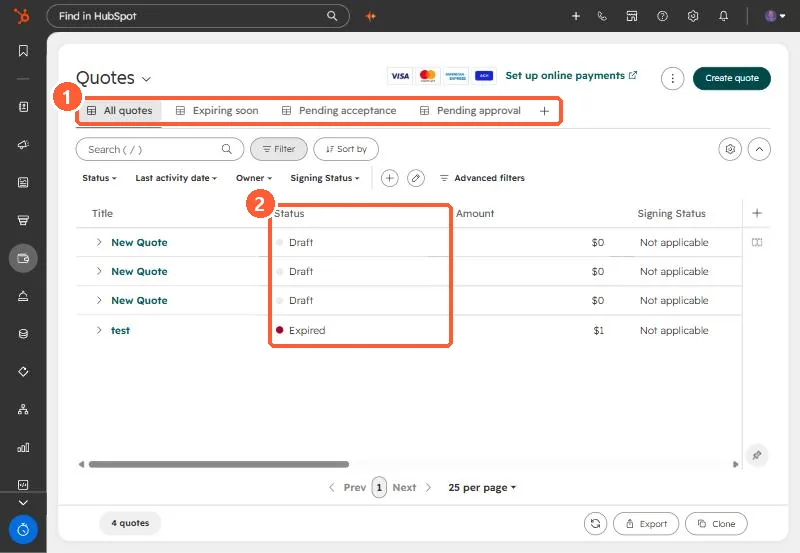Click the horizontal table scrollbar
Viewport: 800px width, 553px height.
(x=219, y=464)
